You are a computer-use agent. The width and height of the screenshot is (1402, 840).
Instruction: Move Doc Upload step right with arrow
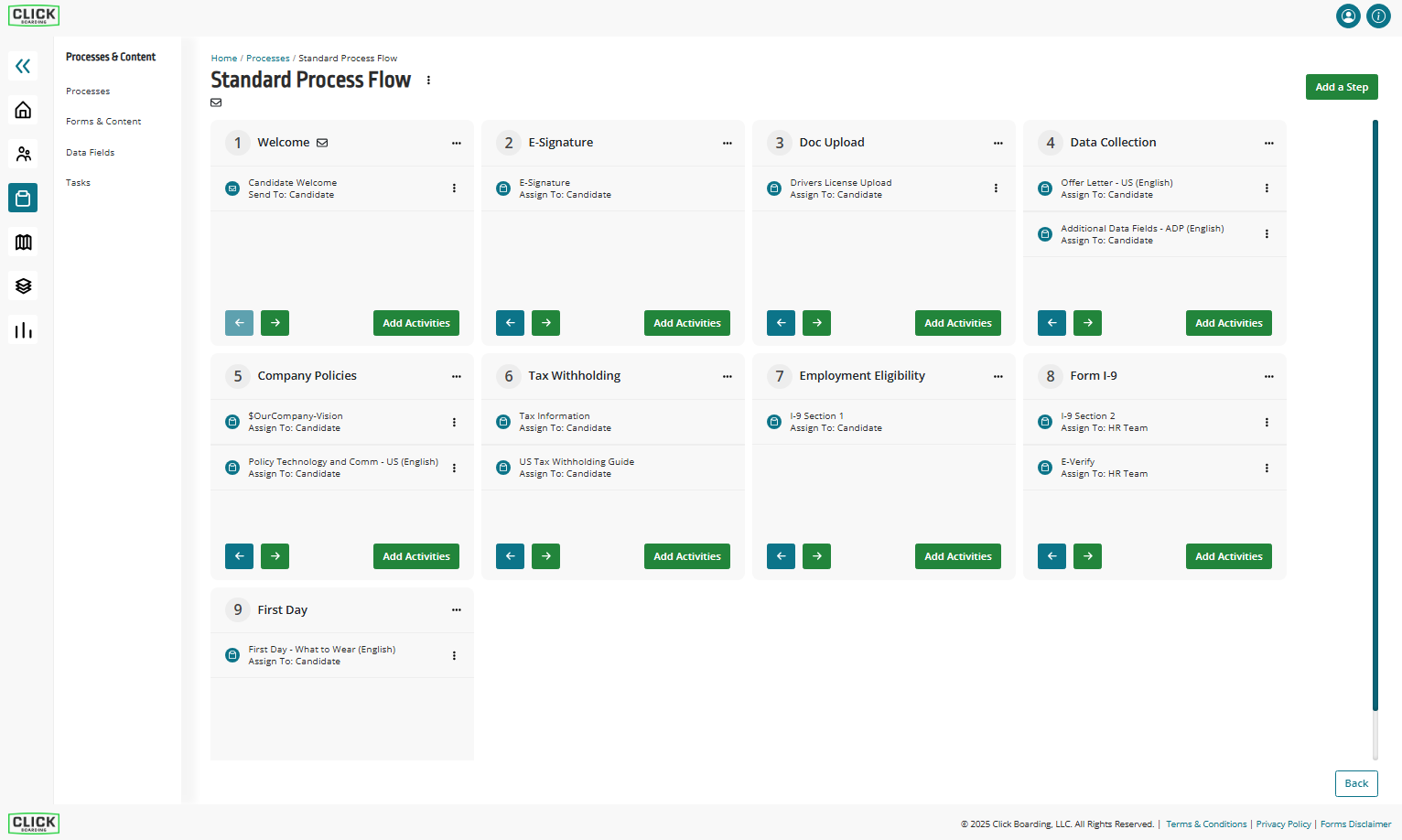(x=816, y=323)
